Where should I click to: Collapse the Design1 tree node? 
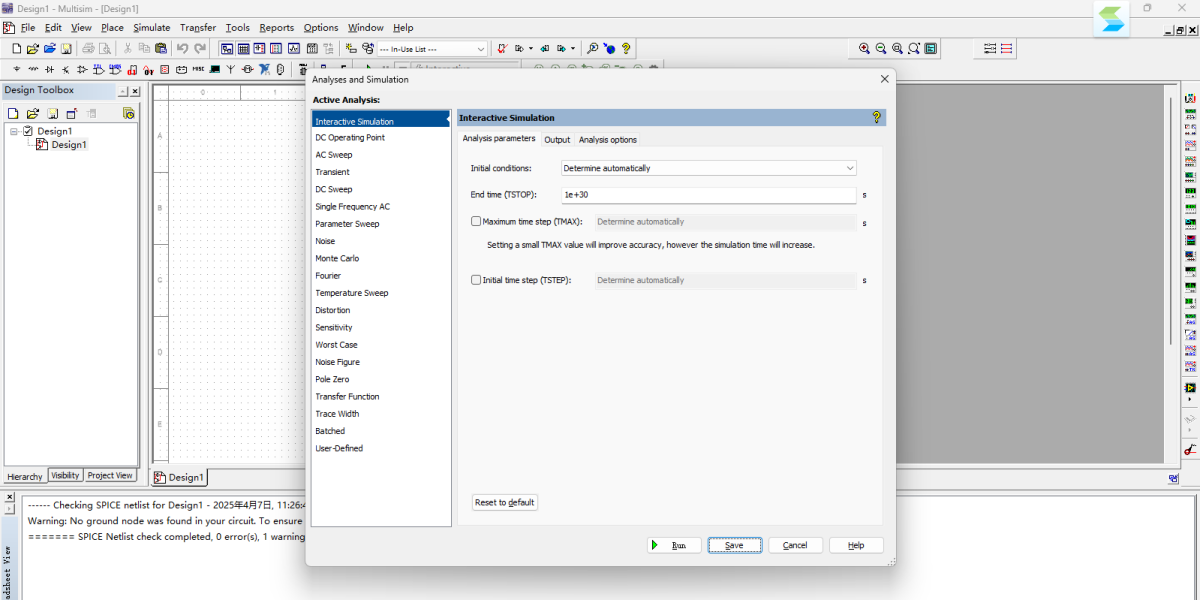coord(14,131)
